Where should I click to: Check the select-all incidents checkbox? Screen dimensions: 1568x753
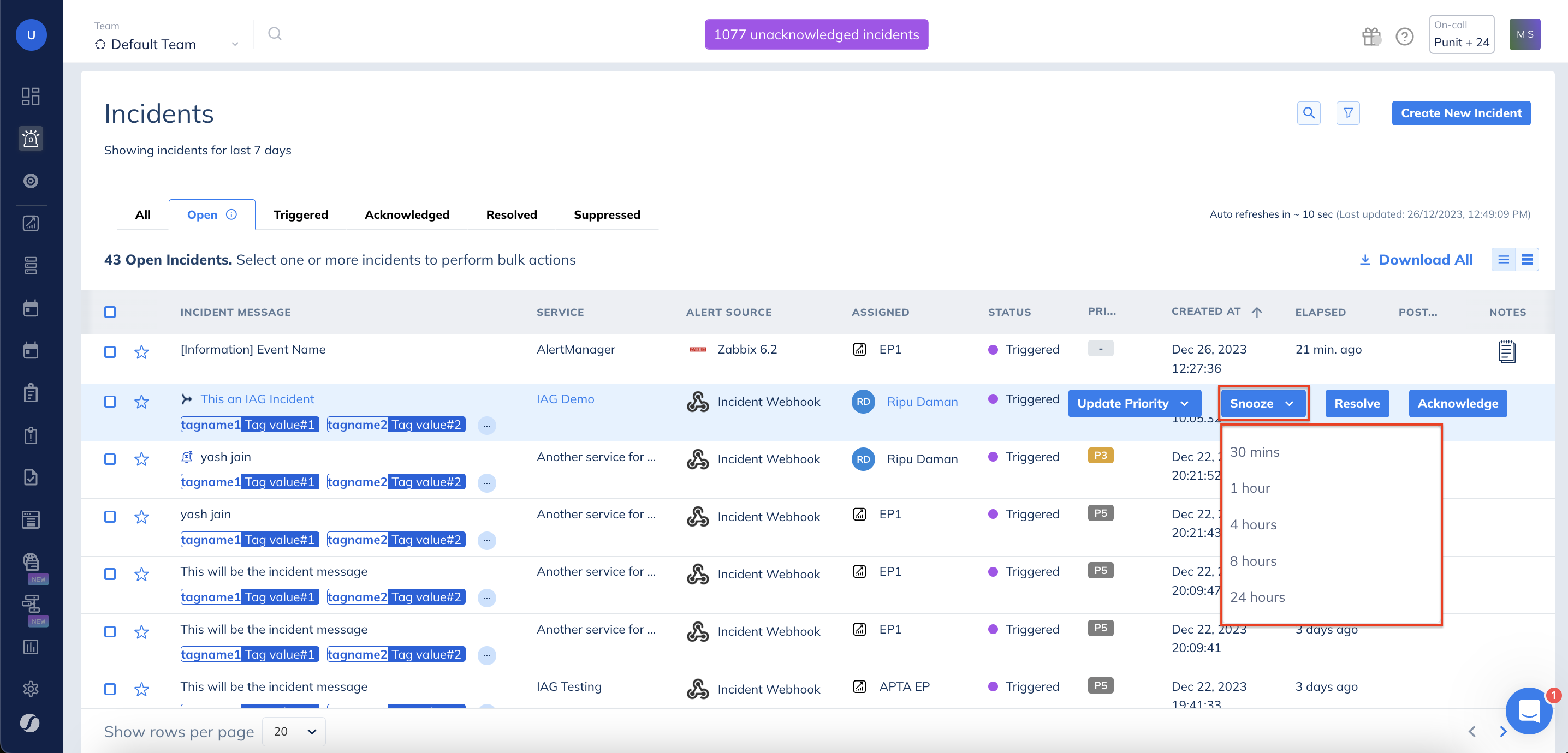pos(110,312)
